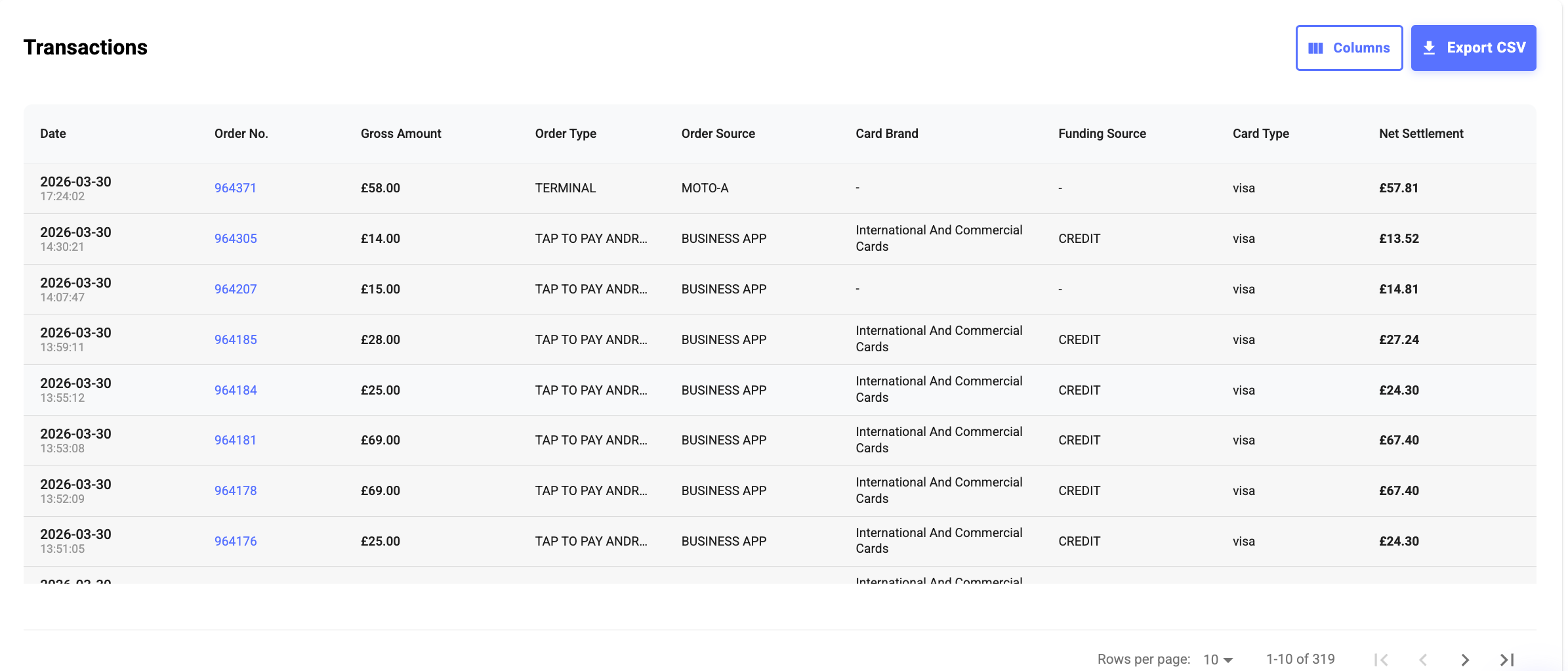Screen dimensions: 1568x671
Task: Click the previous page arrow icon
Action: (x=1423, y=660)
